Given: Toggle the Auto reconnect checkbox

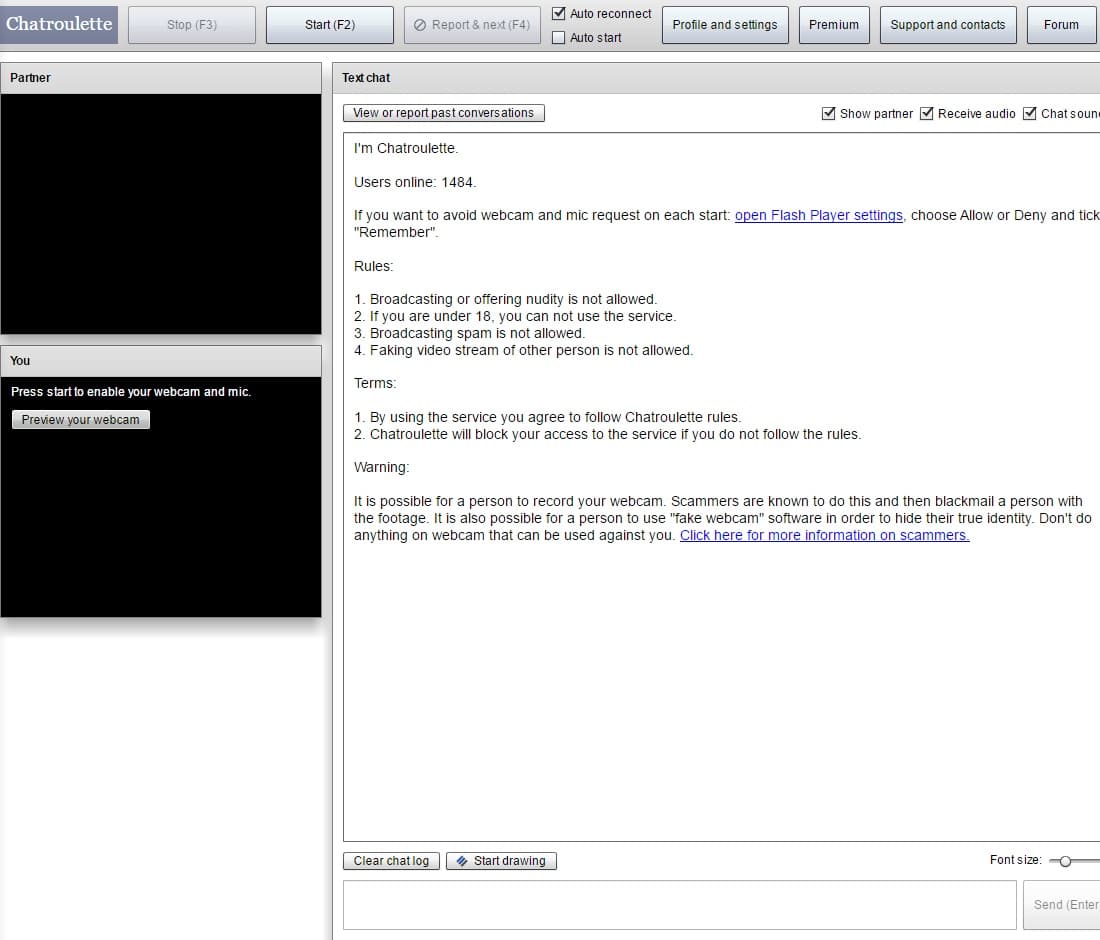Looking at the screenshot, I should pyautogui.click(x=558, y=13).
